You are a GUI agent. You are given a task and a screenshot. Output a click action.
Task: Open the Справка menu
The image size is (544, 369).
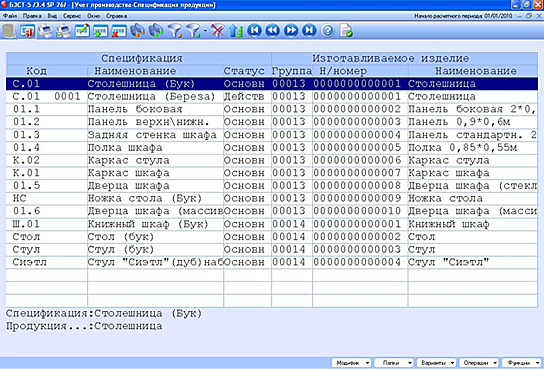pos(117,16)
